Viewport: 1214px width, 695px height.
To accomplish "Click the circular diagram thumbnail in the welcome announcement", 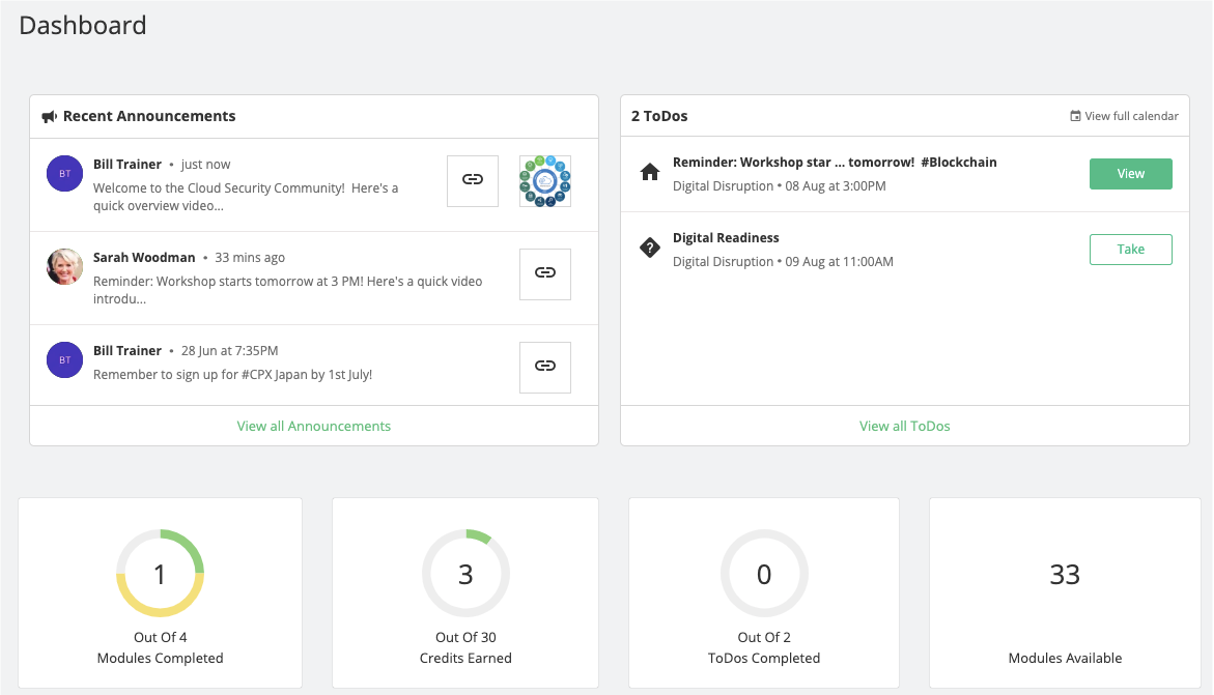I will [545, 181].
